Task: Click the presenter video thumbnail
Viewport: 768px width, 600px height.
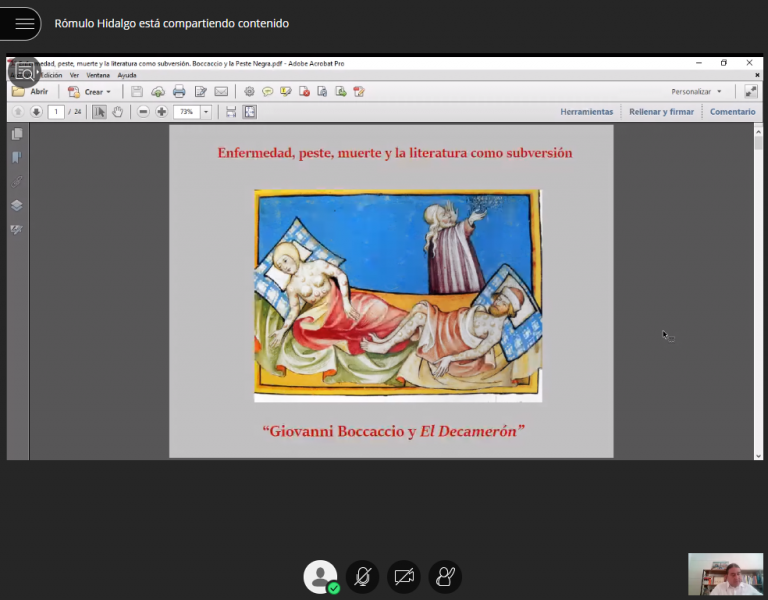Action: (x=725, y=574)
